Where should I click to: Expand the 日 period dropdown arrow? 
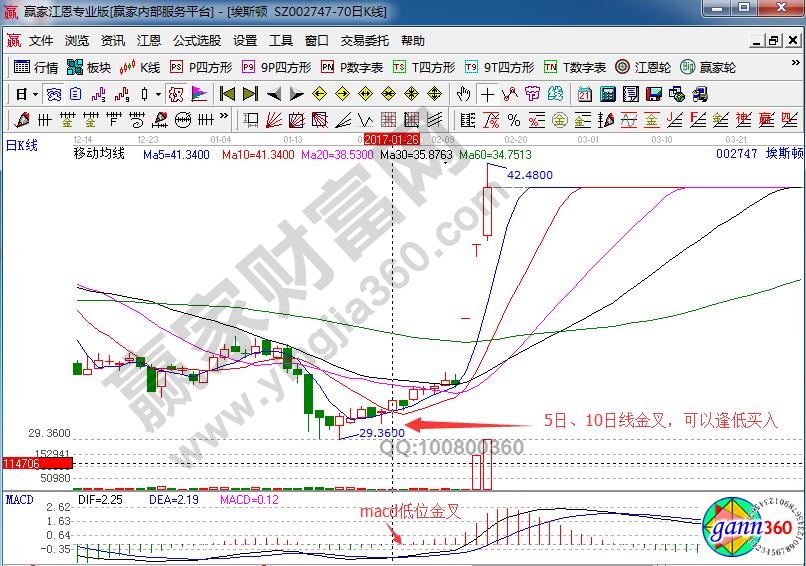(35, 94)
